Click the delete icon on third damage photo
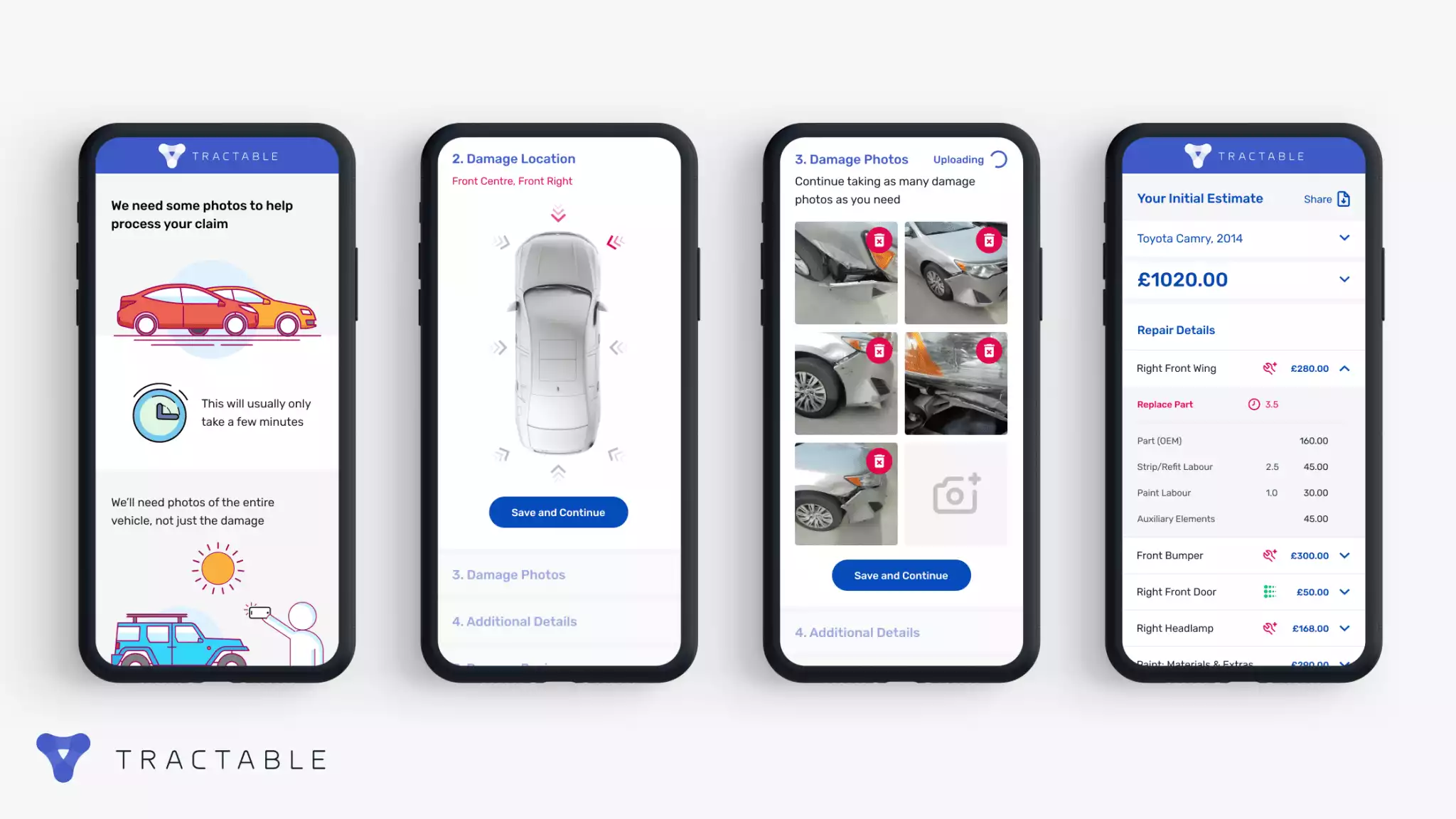1456x819 pixels. coord(879,350)
